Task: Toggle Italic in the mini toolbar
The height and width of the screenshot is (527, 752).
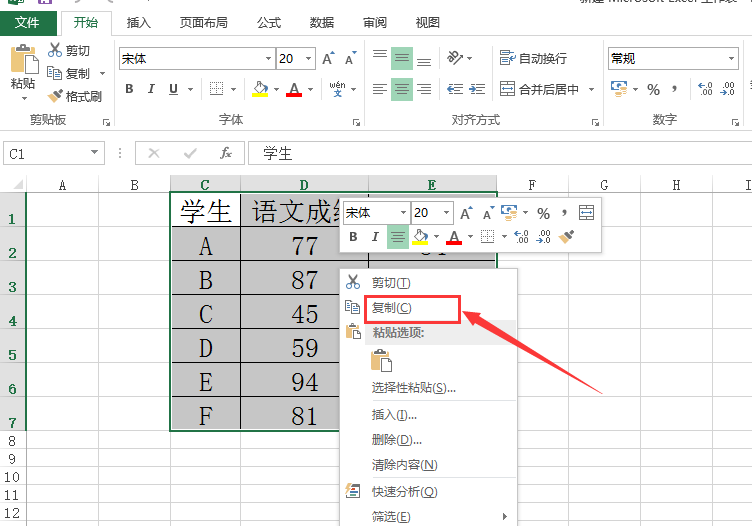Action: pyautogui.click(x=375, y=237)
